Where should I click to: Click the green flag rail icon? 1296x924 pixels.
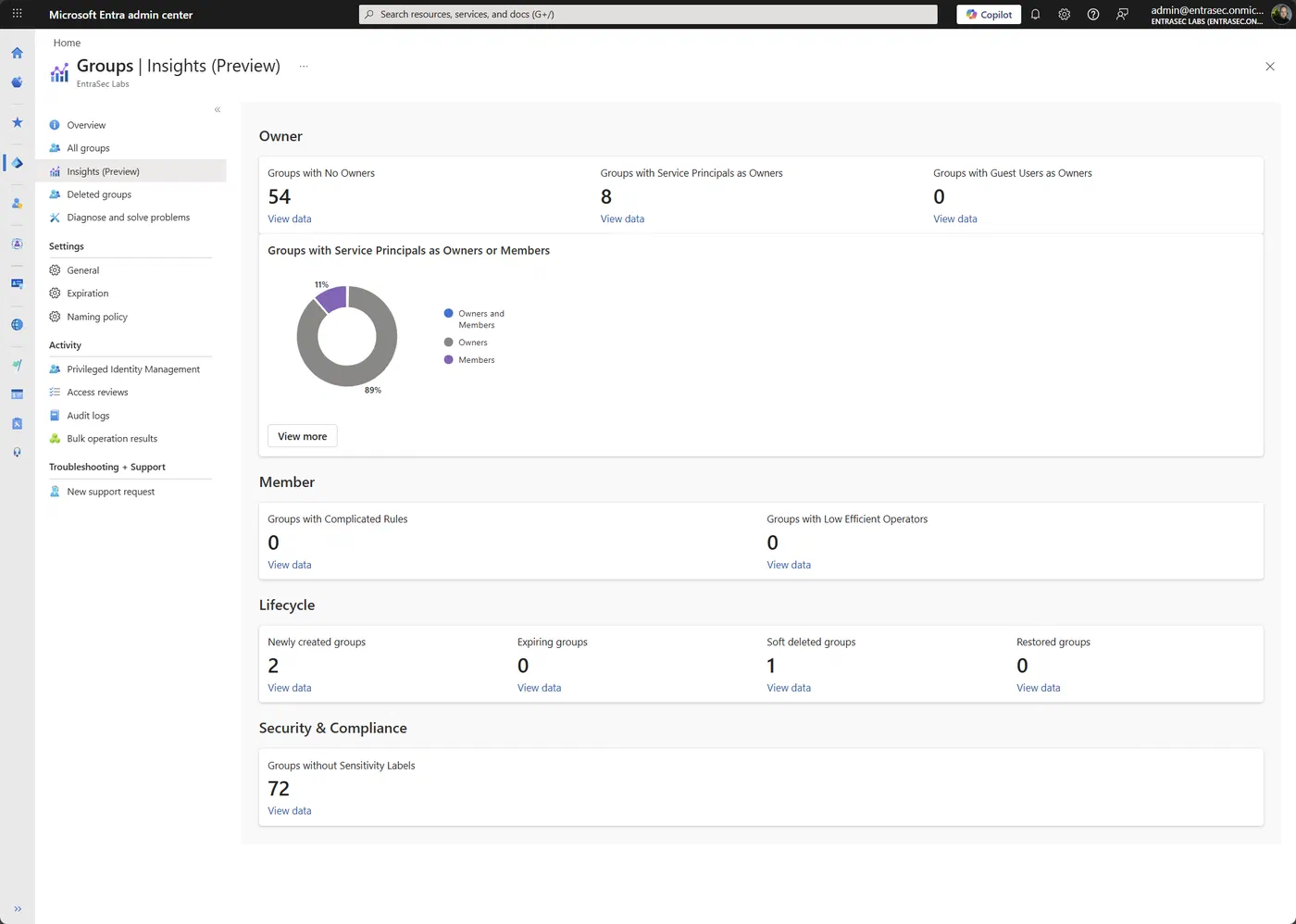tap(17, 366)
